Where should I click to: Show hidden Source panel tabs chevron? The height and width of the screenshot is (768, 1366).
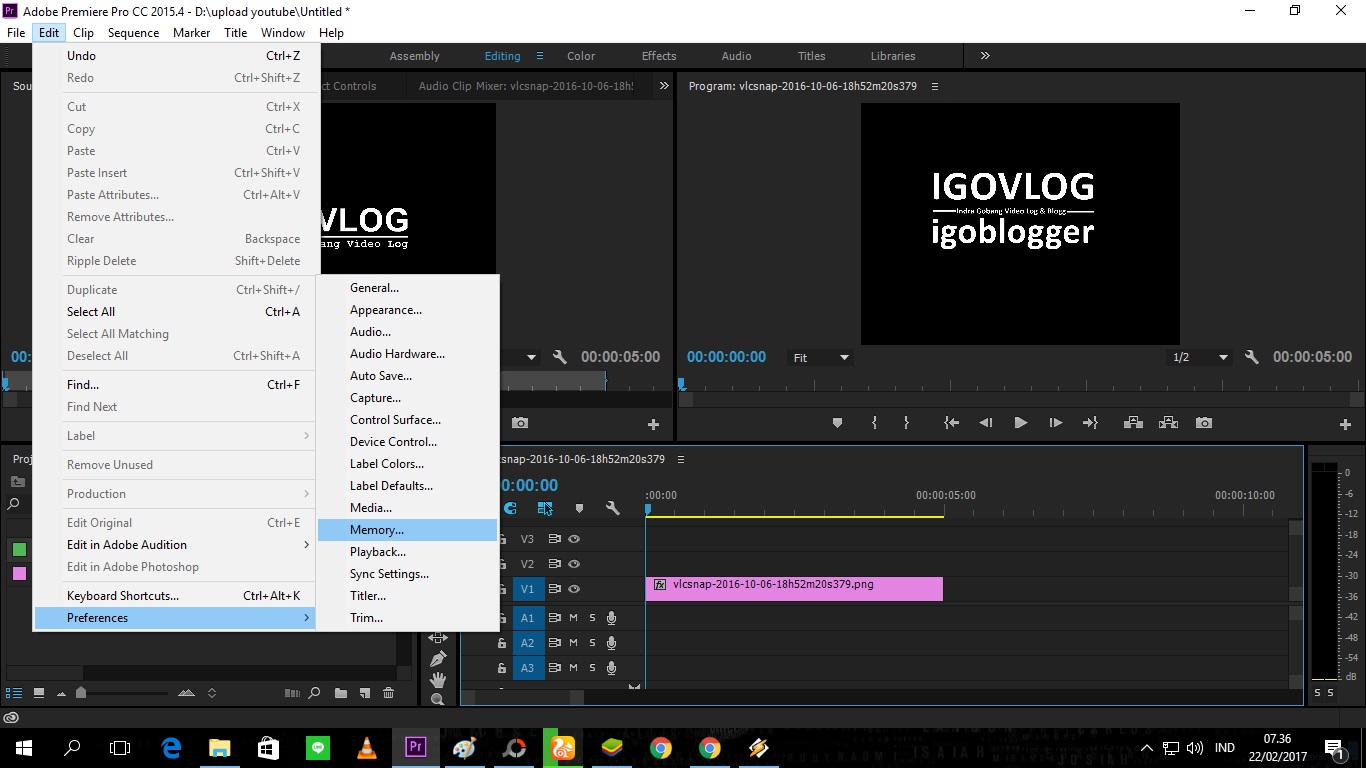click(664, 86)
